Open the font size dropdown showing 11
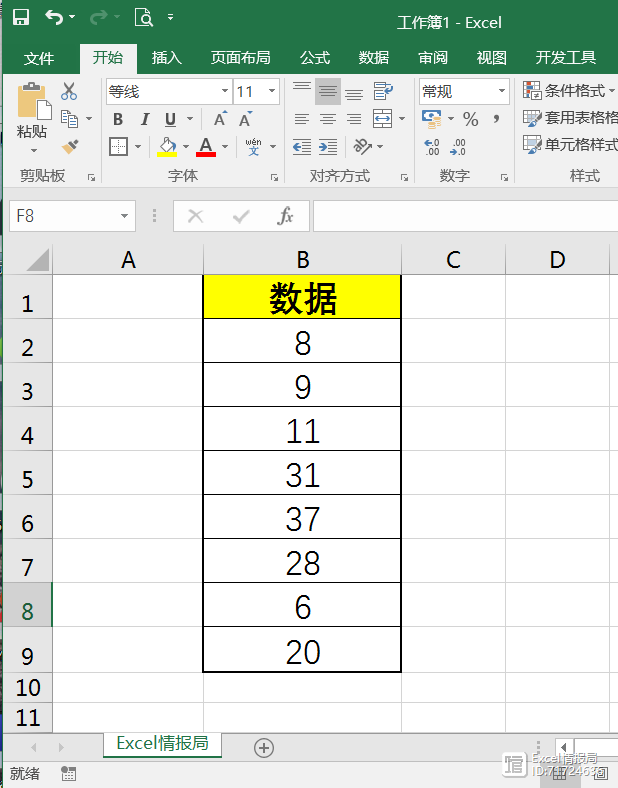The height and width of the screenshot is (788, 618). (x=272, y=91)
